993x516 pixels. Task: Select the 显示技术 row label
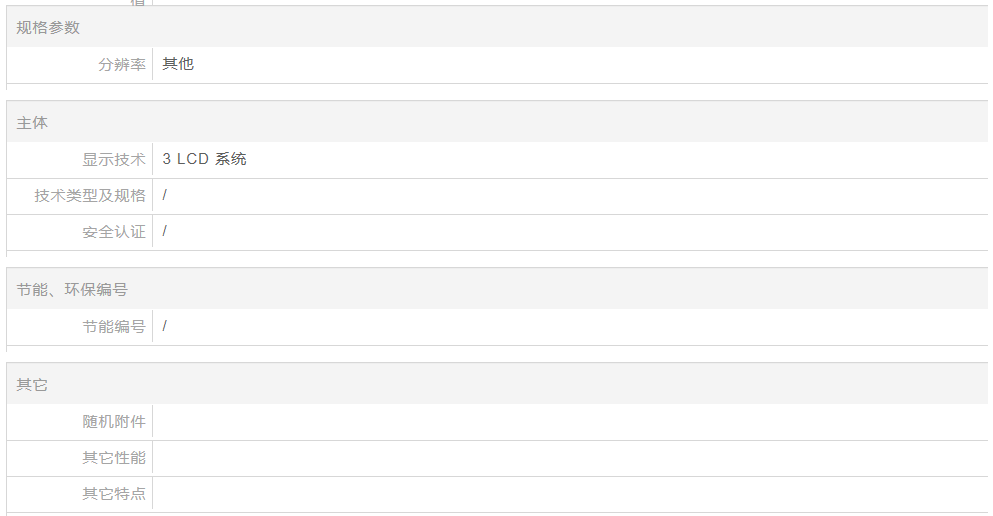click(114, 160)
